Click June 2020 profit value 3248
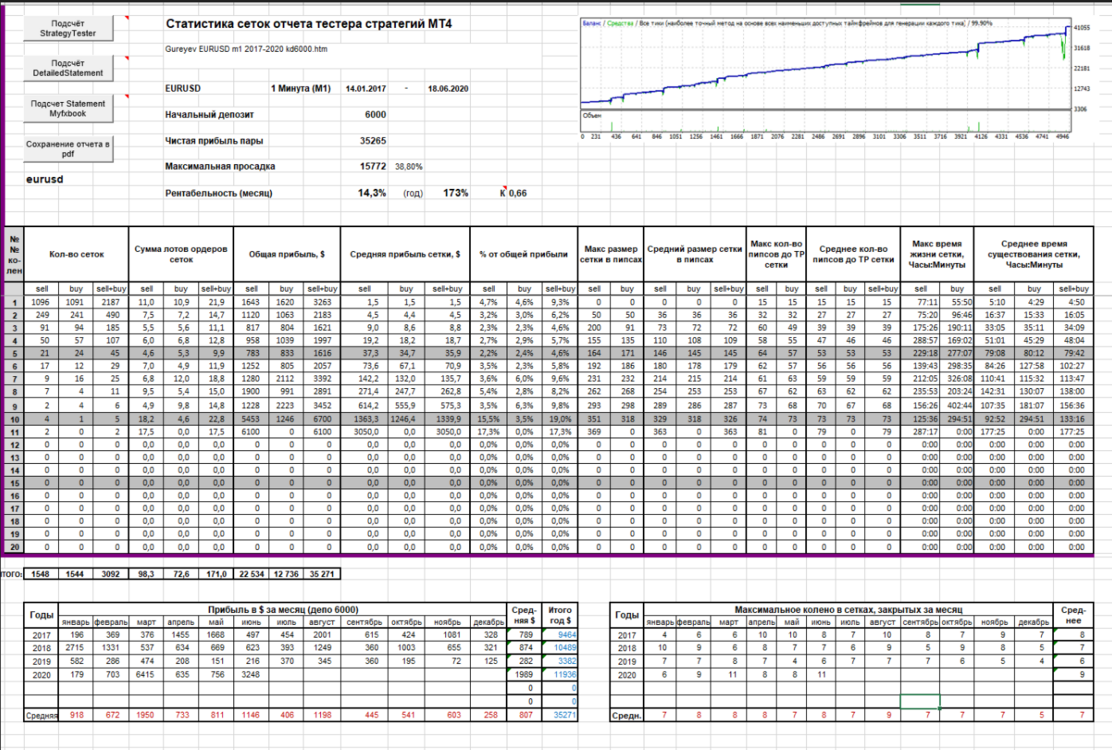The width and height of the screenshot is (1112, 750). click(251, 674)
